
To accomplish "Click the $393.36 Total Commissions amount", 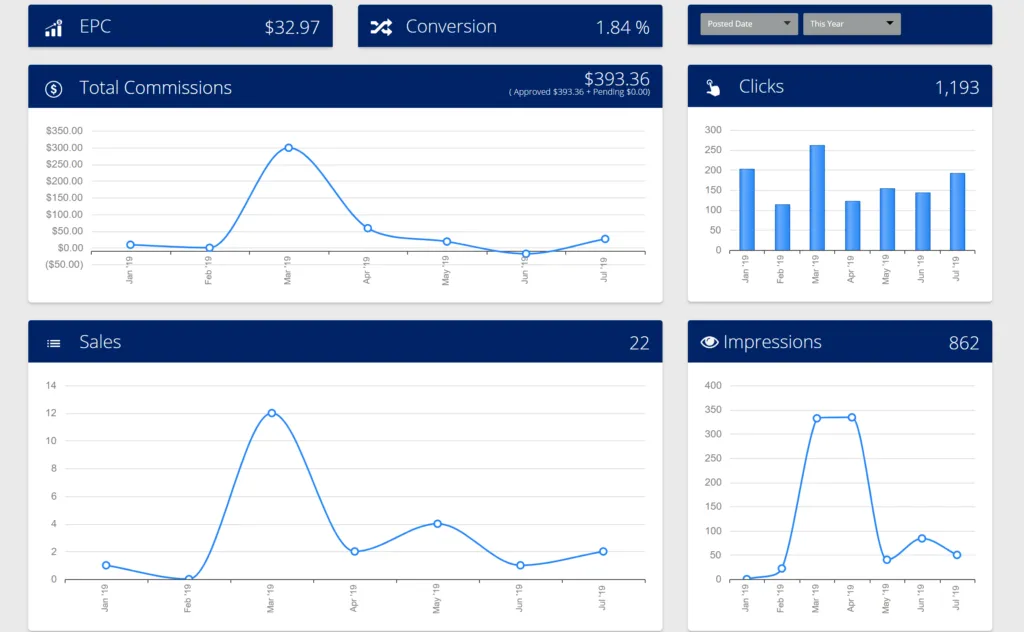I will click(616, 79).
